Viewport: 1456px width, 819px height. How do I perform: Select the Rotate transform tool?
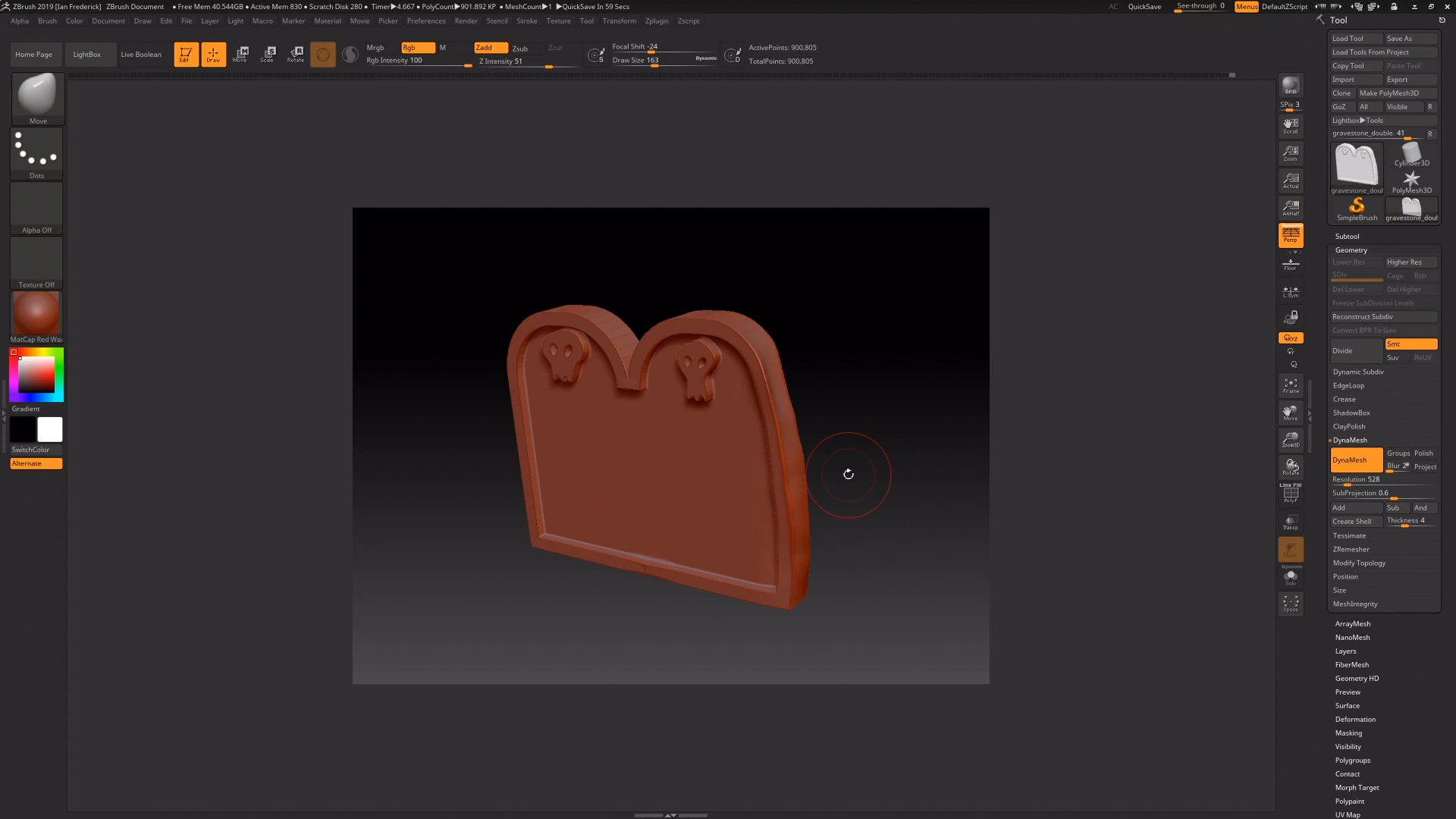tap(296, 54)
